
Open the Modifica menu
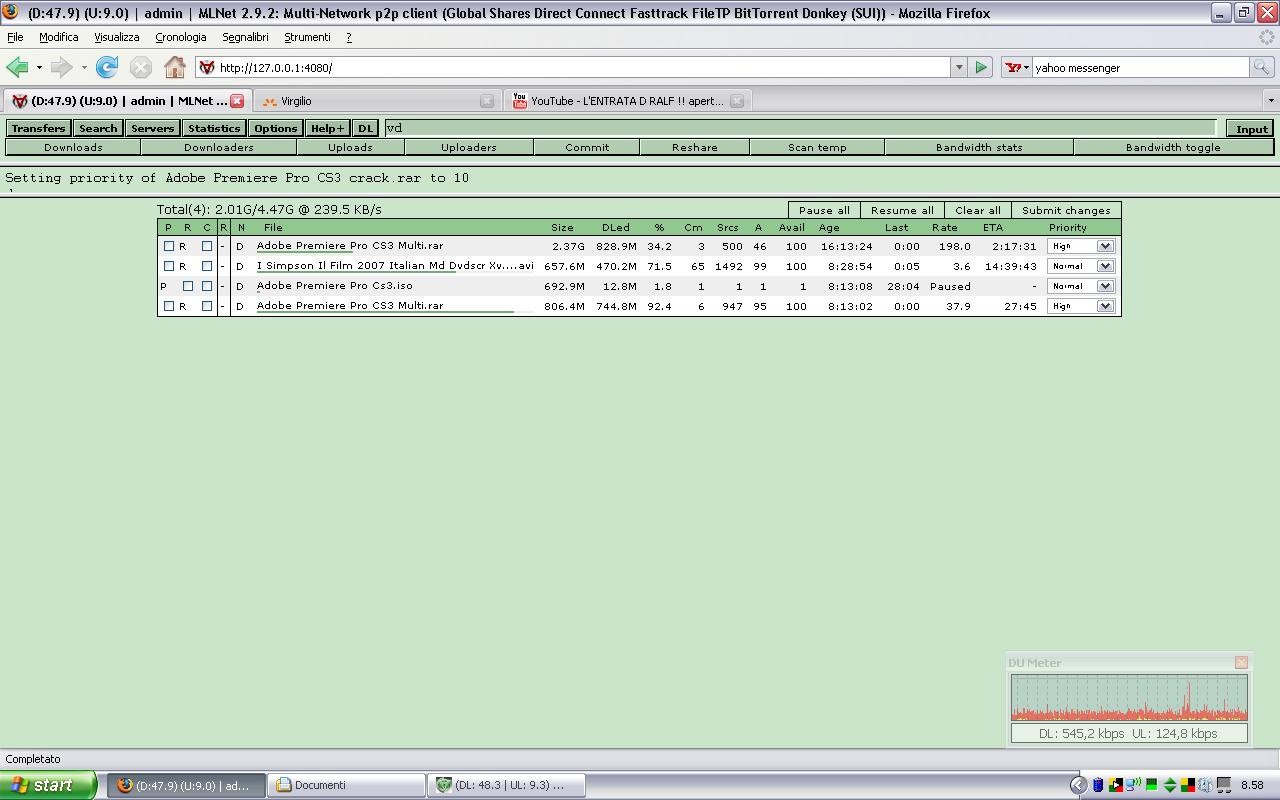58,37
